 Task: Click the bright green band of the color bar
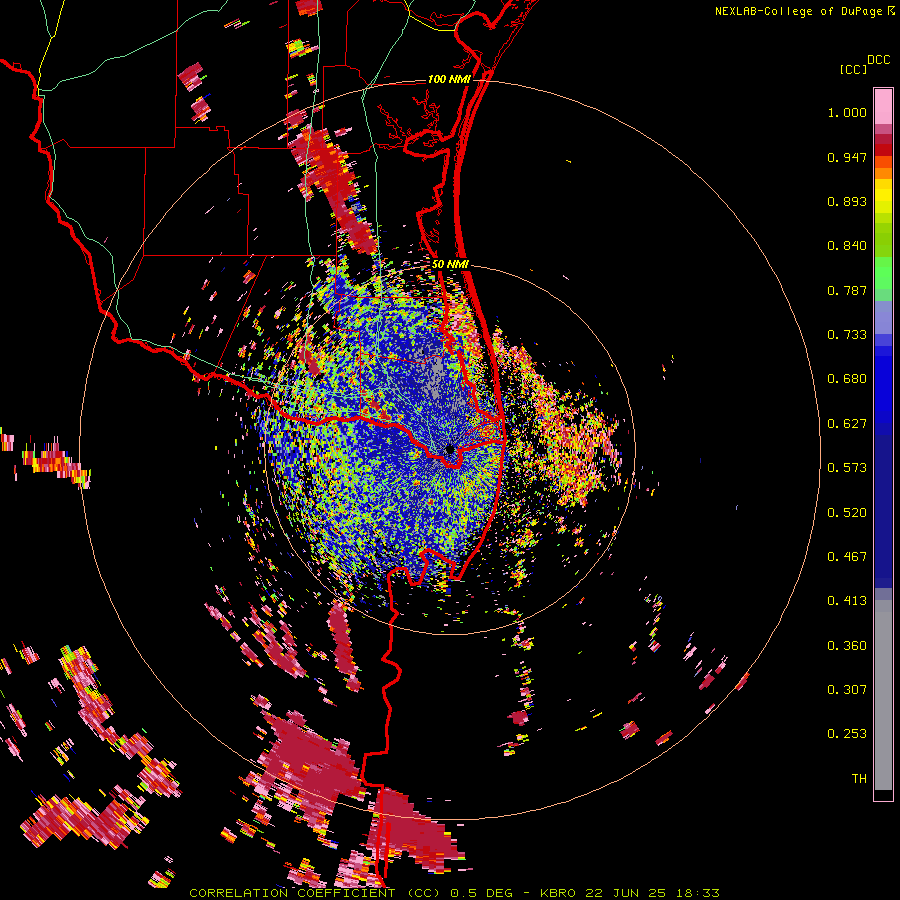click(883, 273)
